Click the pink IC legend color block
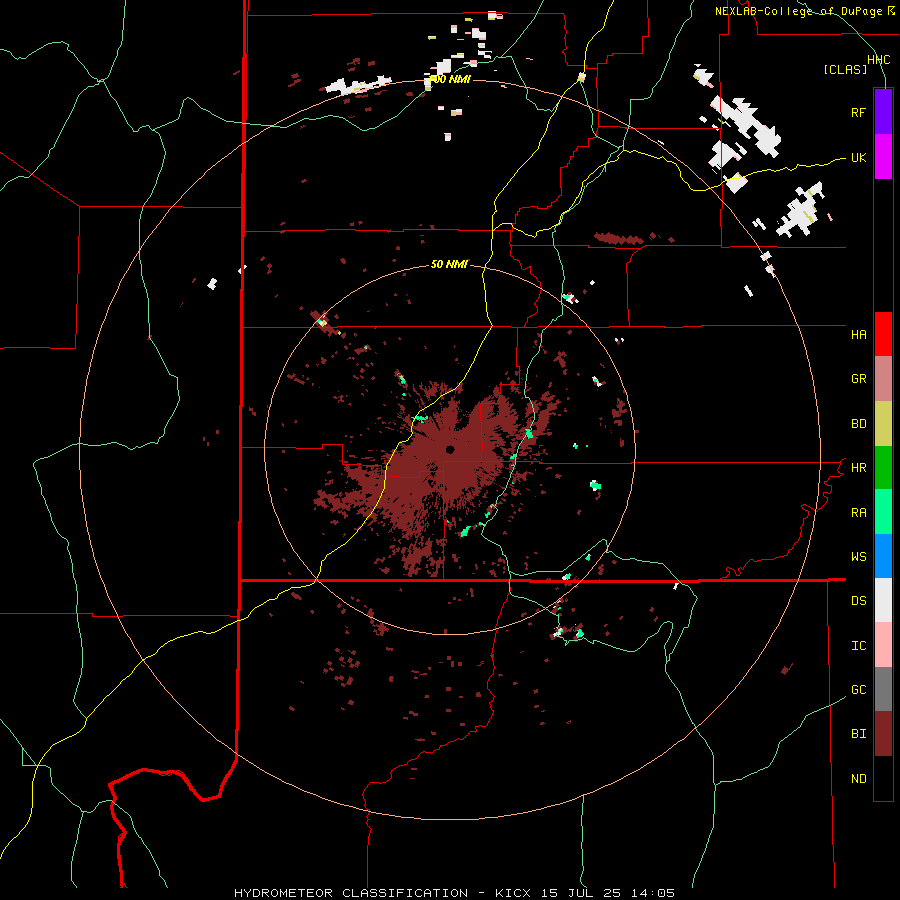900x900 pixels. [883, 645]
